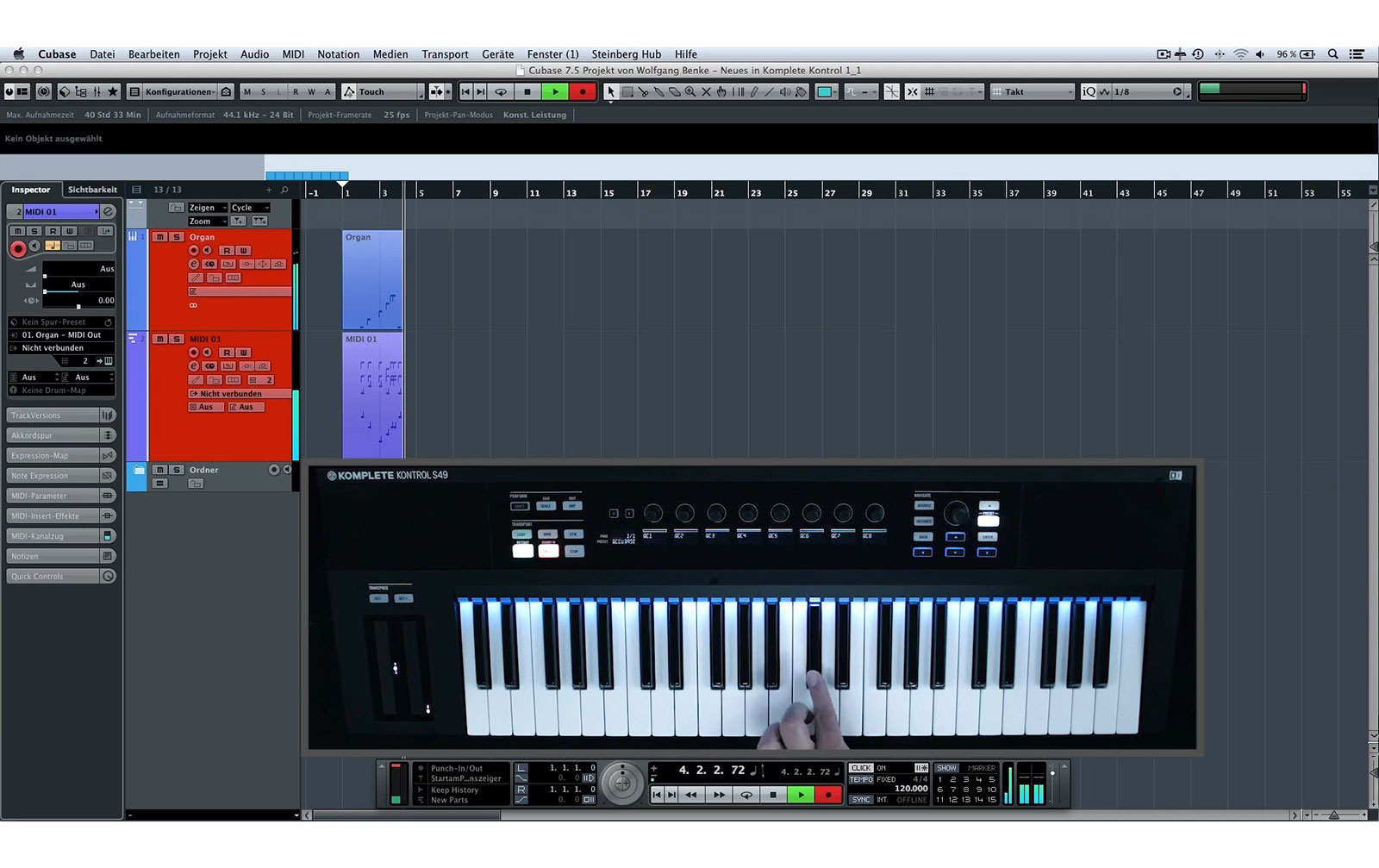Toggle monitor on MIDI 01 track list row
This screenshot has width=1379, height=868.
tap(207, 352)
